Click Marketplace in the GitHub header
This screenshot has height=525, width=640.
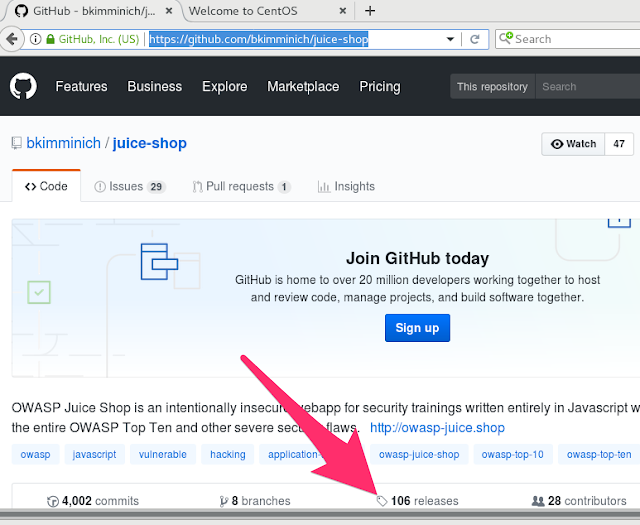tap(303, 87)
